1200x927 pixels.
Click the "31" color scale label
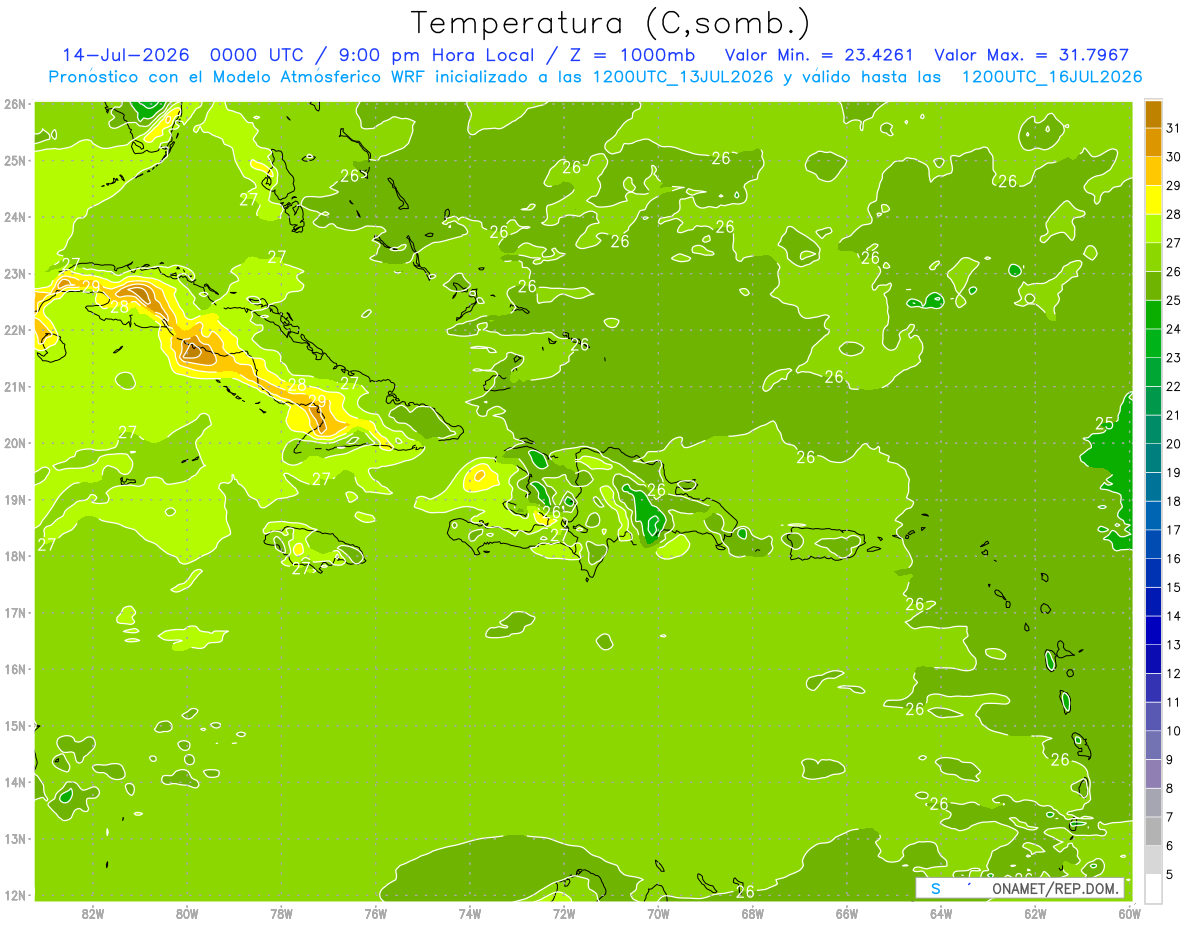point(1174,128)
